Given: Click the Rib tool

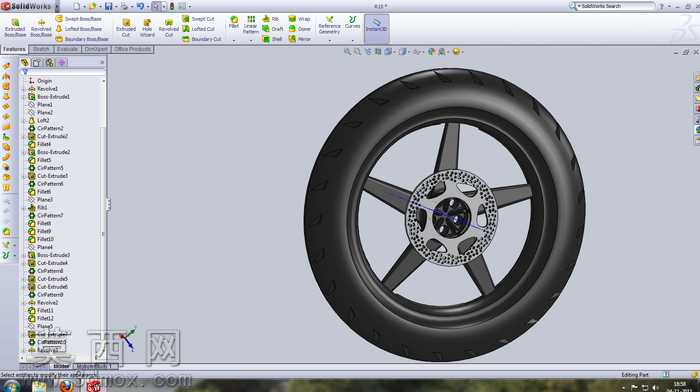Looking at the screenshot, I should [271, 19].
